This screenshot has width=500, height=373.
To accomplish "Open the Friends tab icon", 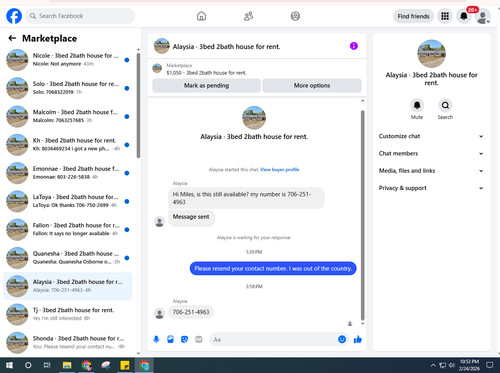I will coord(248,16).
